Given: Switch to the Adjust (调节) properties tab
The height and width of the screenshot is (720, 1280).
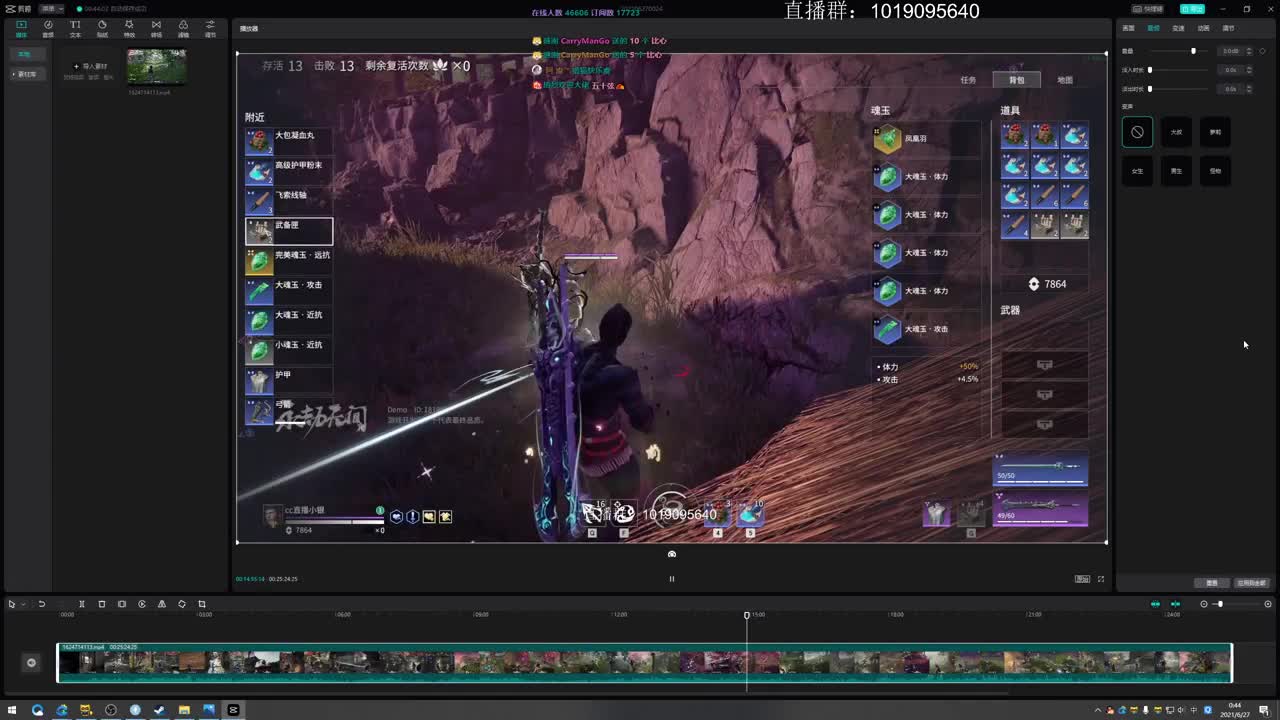Looking at the screenshot, I should pyautogui.click(x=1228, y=28).
